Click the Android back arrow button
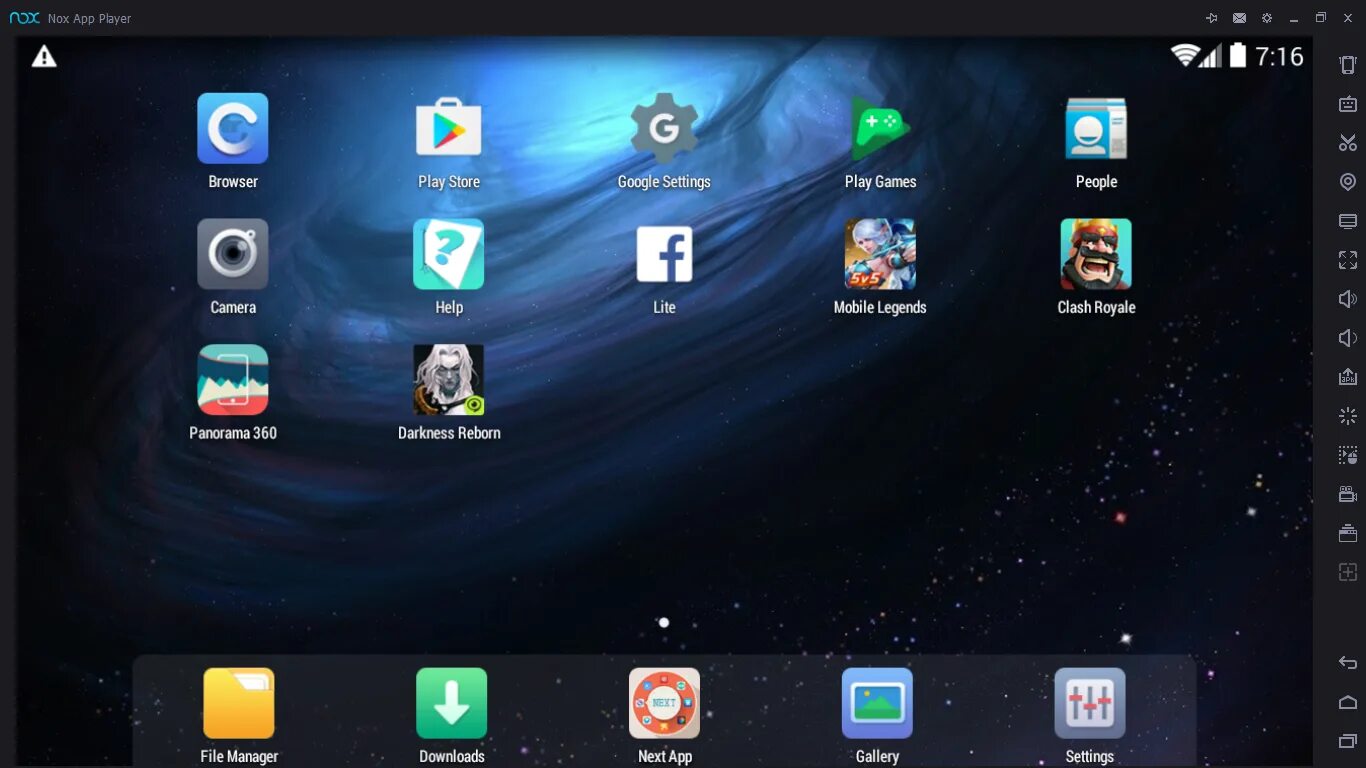The width and height of the screenshot is (1366, 768). pyautogui.click(x=1348, y=663)
